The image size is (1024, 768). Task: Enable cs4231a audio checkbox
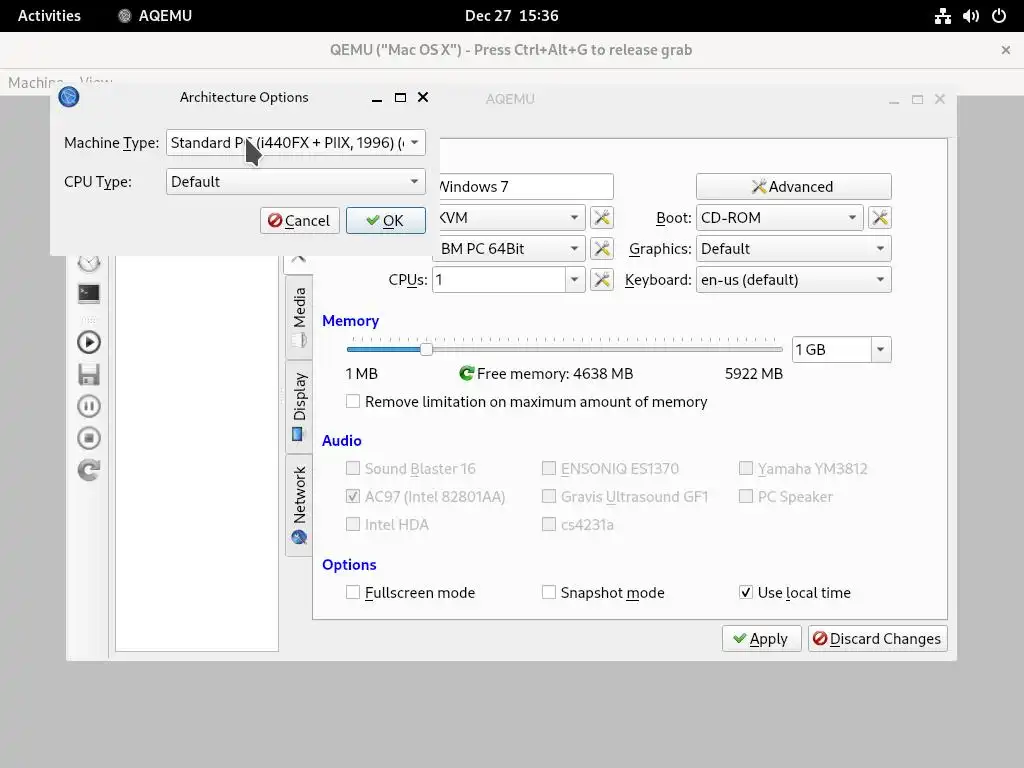(549, 524)
